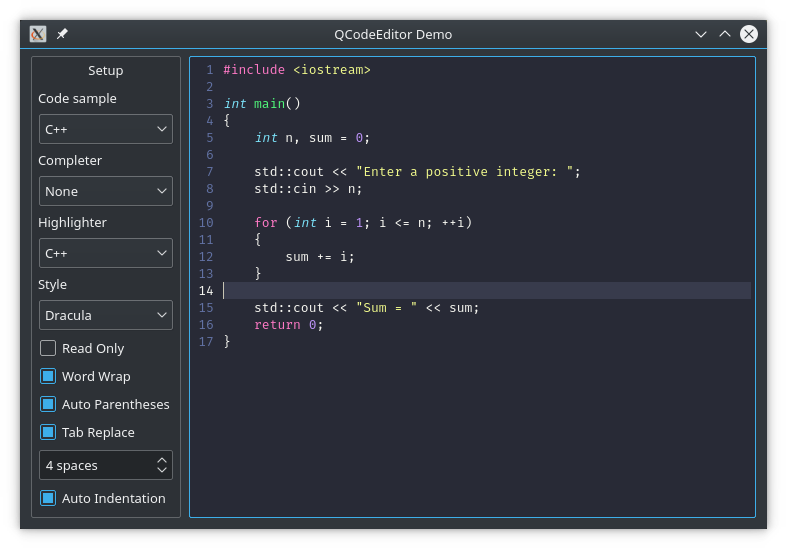
Task: Click the #include <iostream> line
Action: coord(297,70)
